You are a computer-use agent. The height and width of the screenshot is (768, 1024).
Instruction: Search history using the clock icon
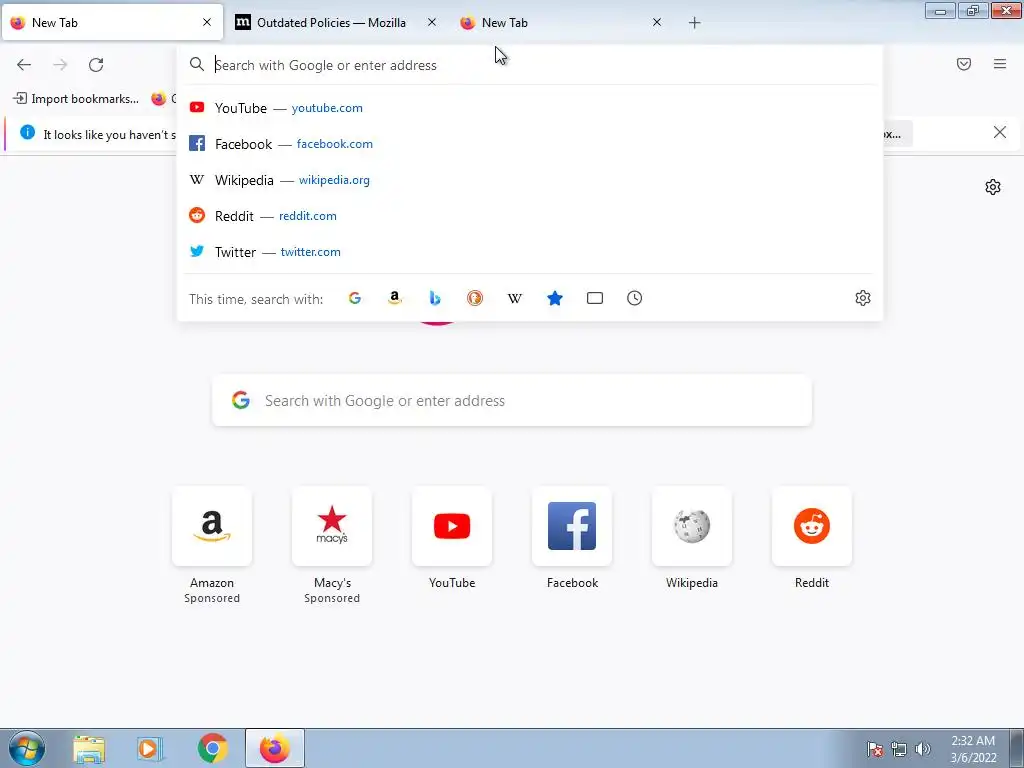(635, 298)
